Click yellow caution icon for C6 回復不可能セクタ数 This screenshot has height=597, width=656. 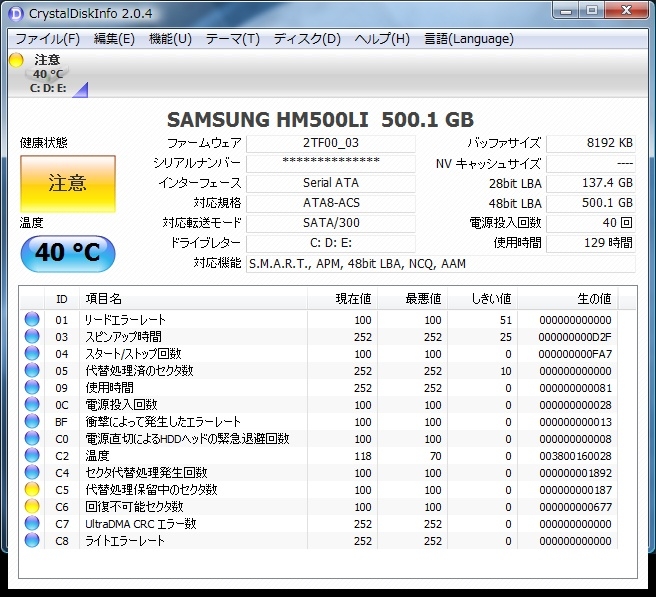click(32, 506)
